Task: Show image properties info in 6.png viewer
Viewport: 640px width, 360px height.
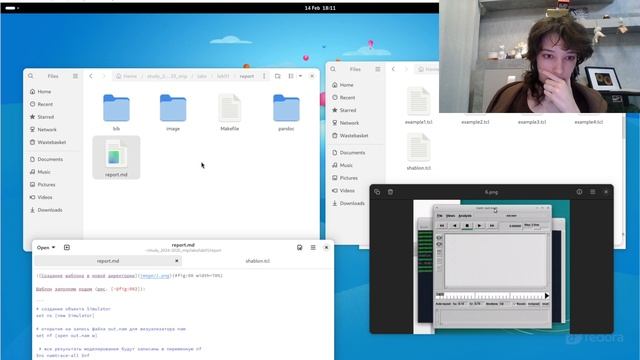Action: pyautogui.click(x=579, y=192)
